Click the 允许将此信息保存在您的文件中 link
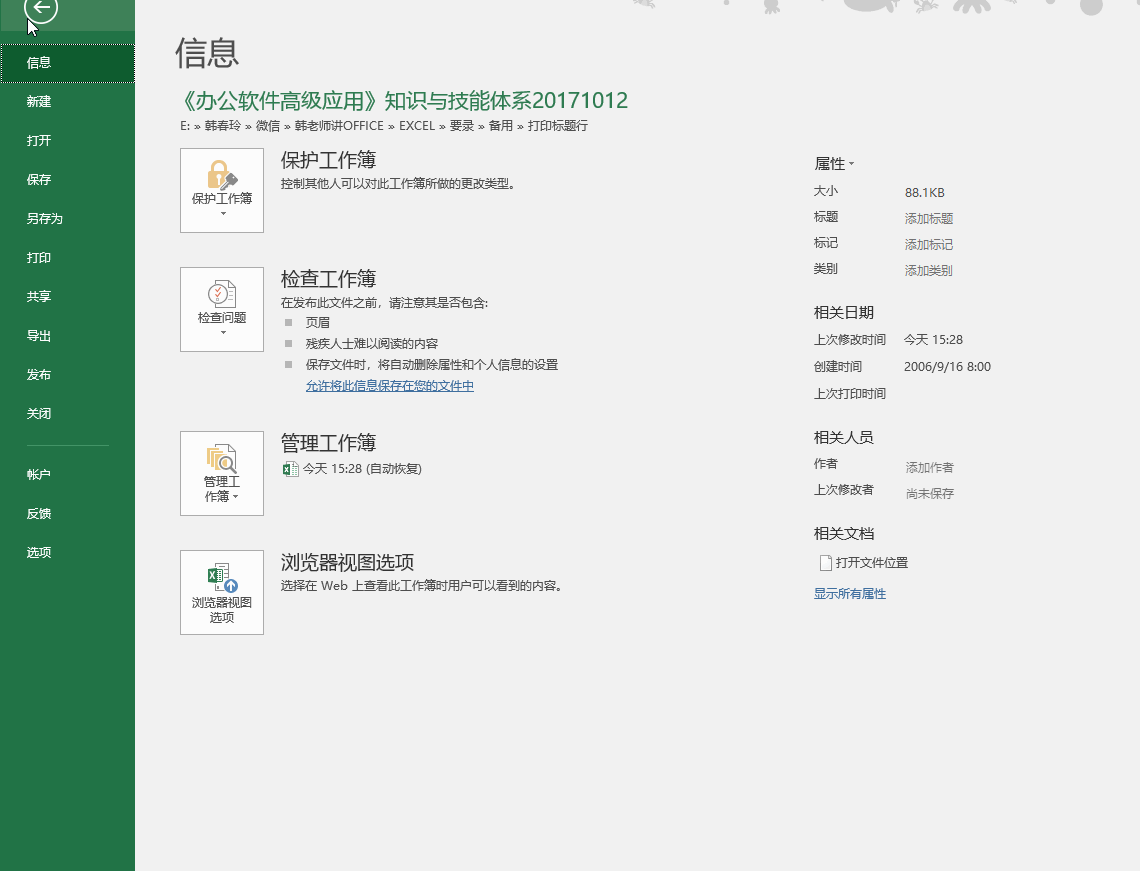Screen dimensions: 1140x871 coord(390,386)
